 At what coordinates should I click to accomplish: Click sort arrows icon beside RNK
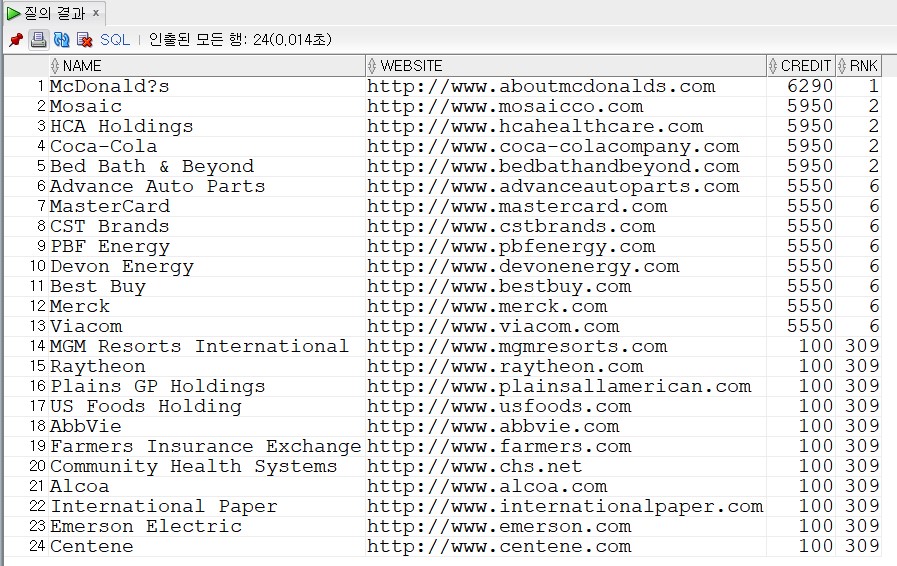[842, 66]
